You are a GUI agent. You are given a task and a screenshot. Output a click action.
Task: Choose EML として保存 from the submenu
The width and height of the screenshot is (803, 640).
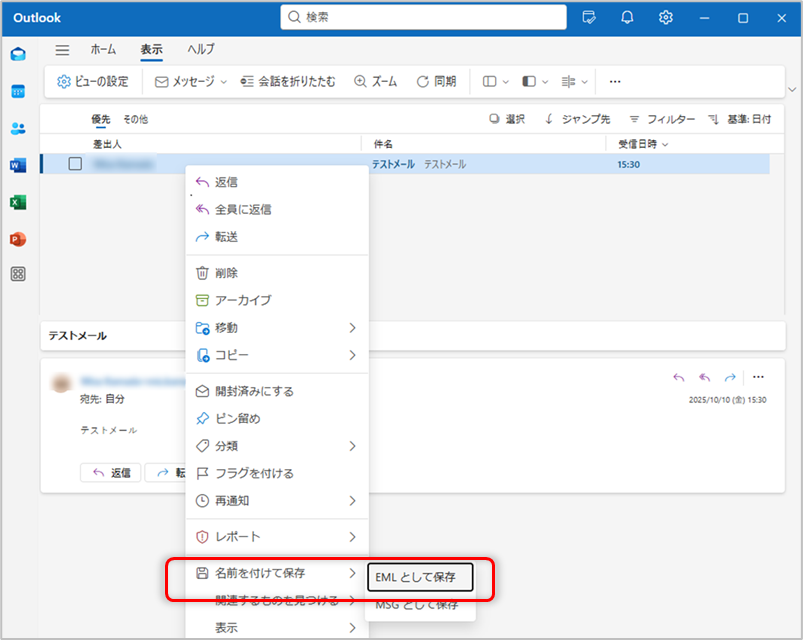click(418, 577)
